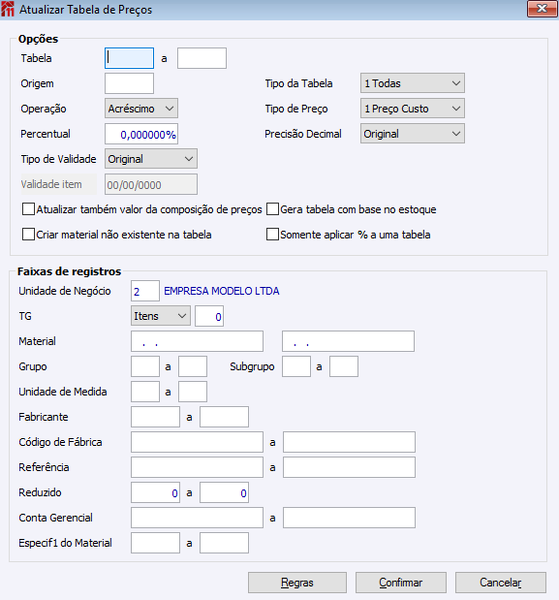The image size is (559, 600).
Task: Click the second Material input field
Action: click(348, 341)
